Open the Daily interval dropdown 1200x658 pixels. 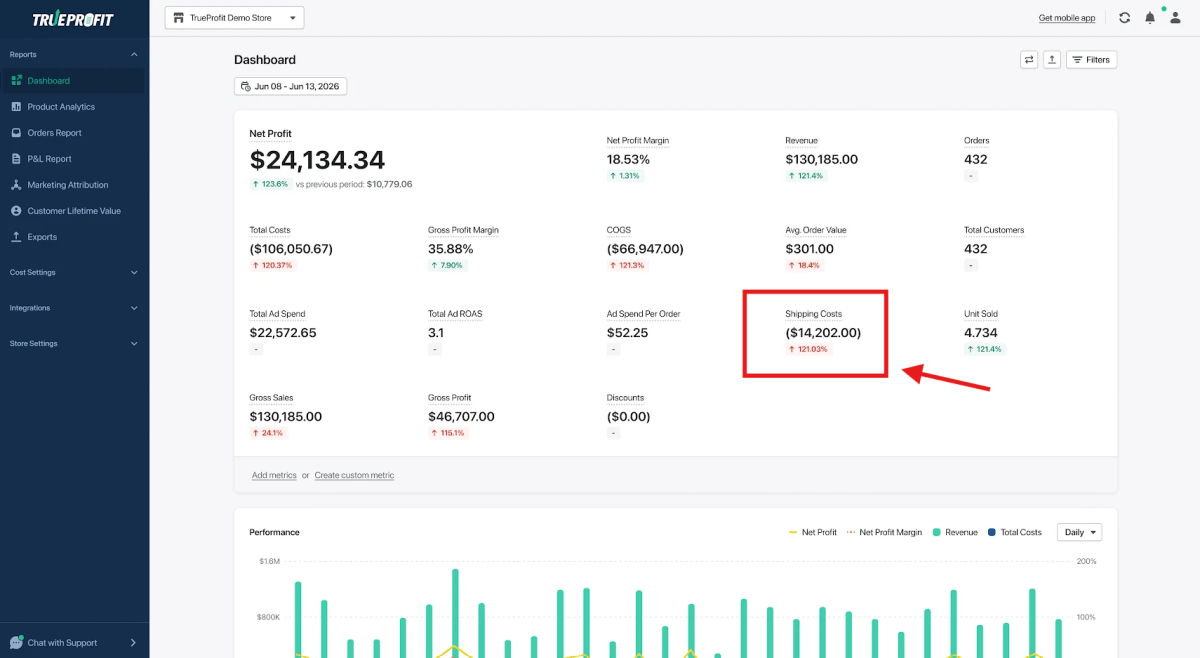pos(1079,532)
